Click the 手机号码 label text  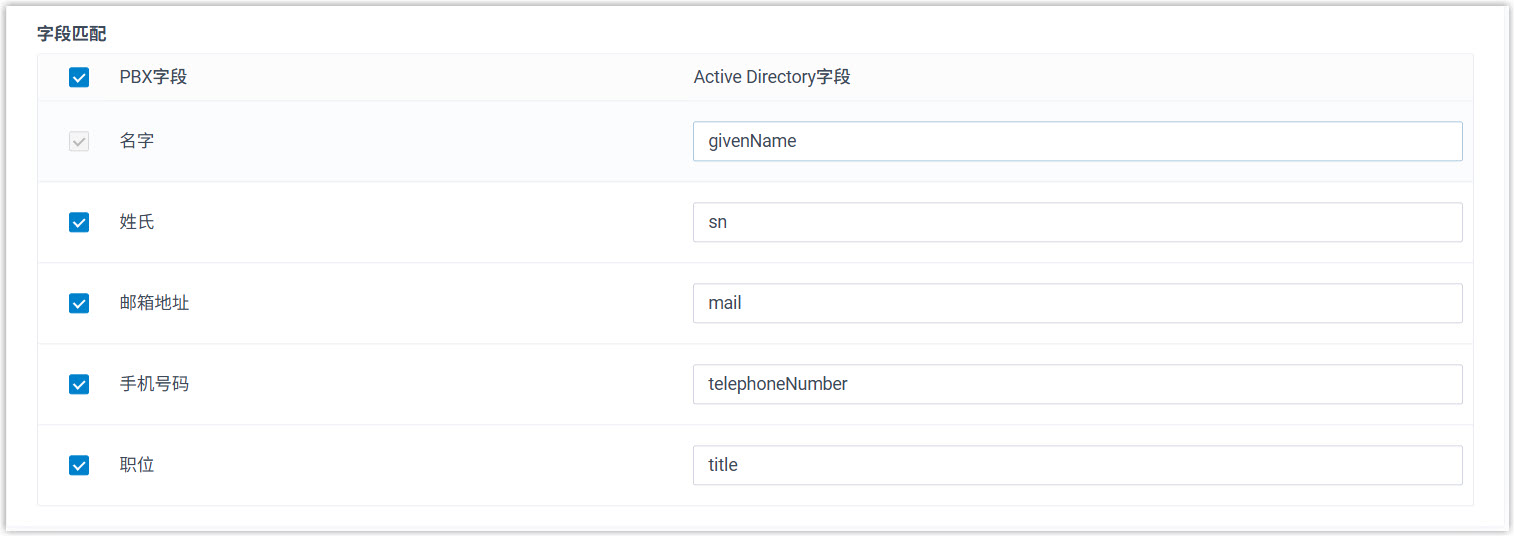coord(154,384)
